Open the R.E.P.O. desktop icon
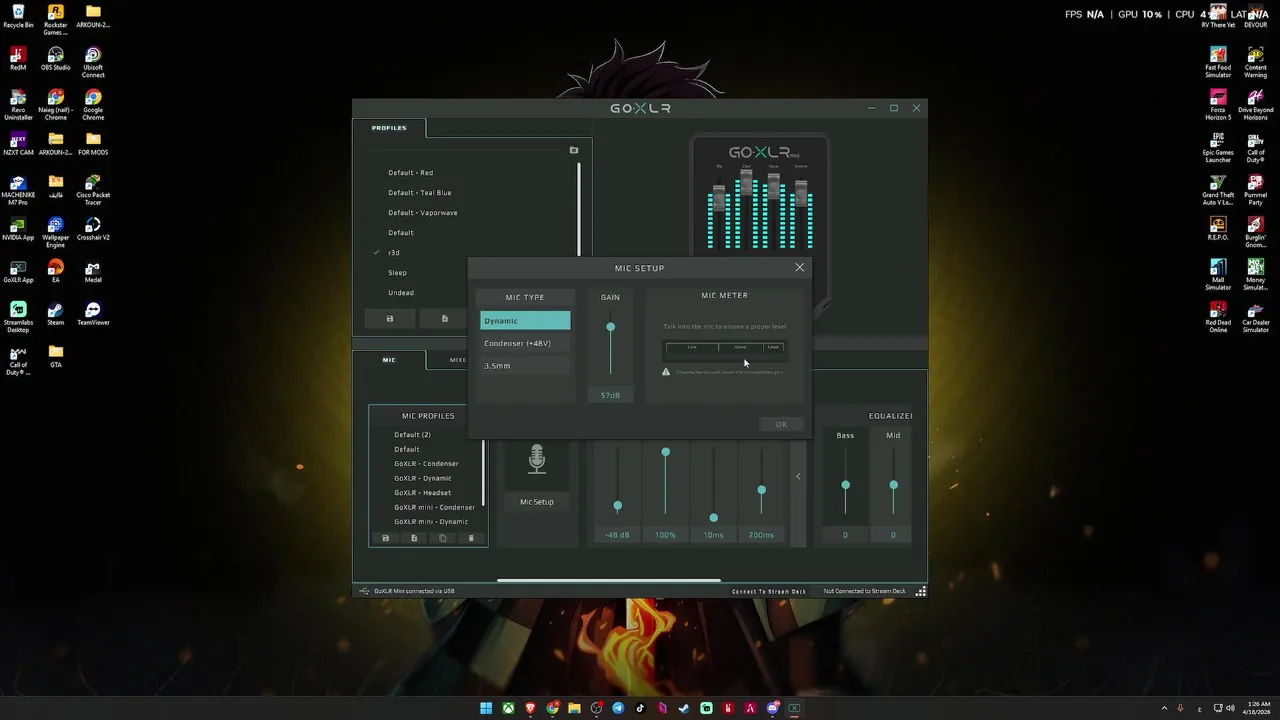Image resolution: width=1280 pixels, height=720 pixels. tap(1218, 228)
